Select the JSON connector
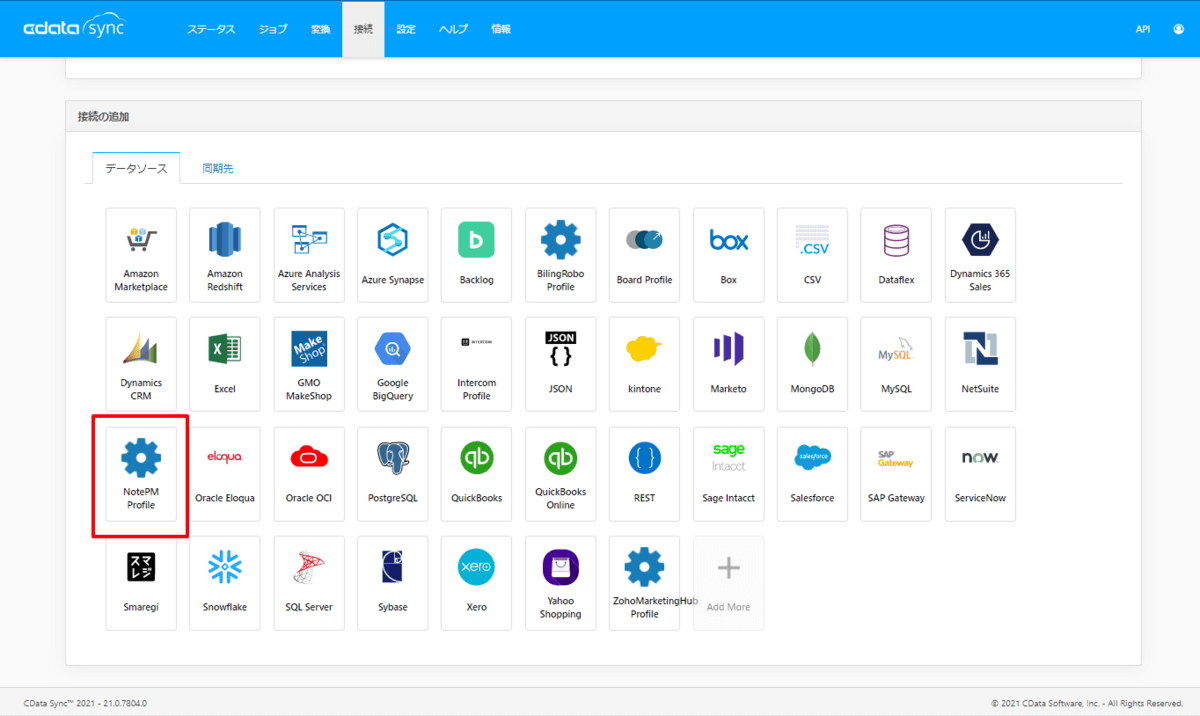This screenshot has width=1200, height=716. click(x=561, y=364)
